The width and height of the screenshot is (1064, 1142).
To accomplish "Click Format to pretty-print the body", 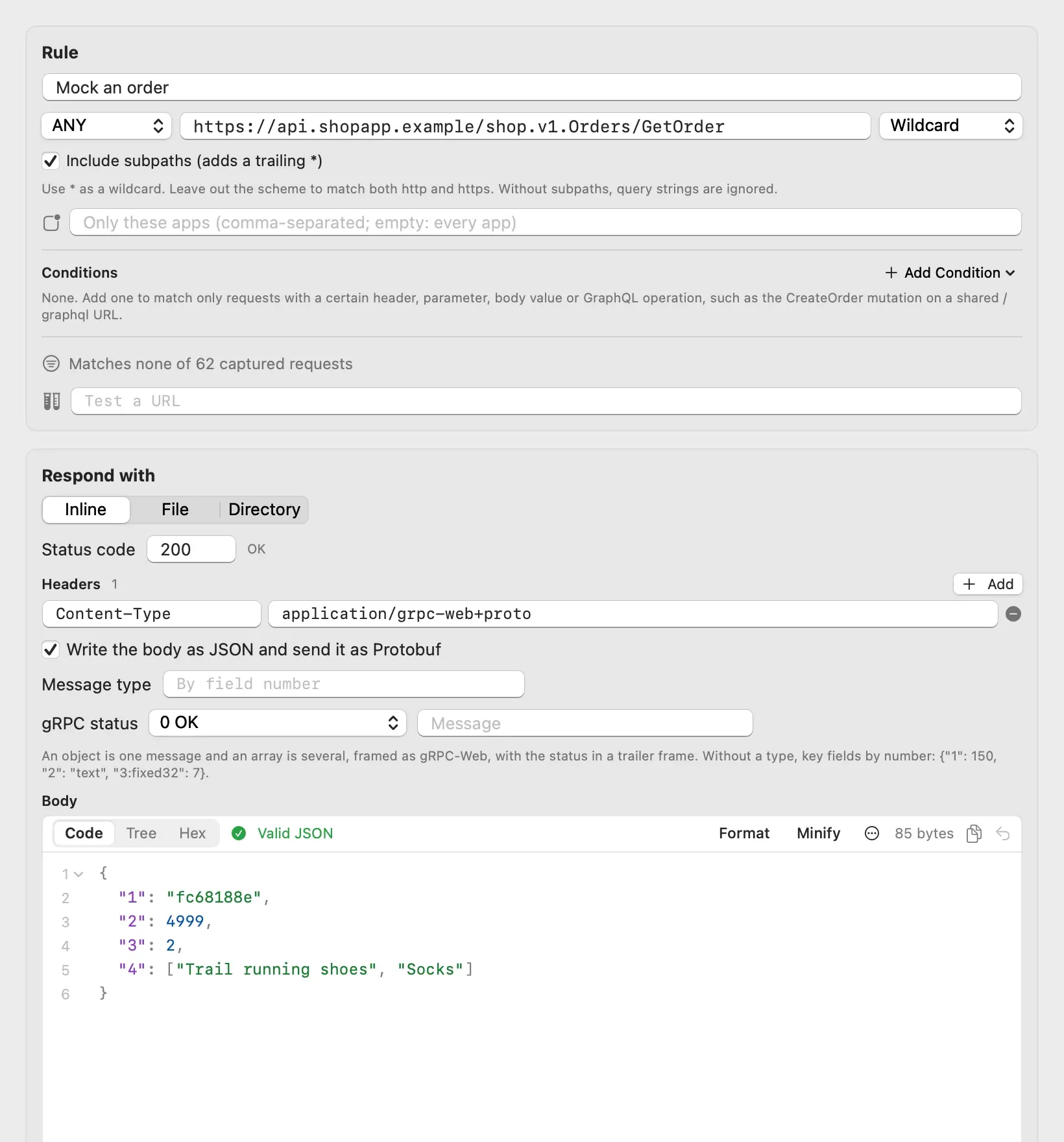I will [x=744, y=833].
